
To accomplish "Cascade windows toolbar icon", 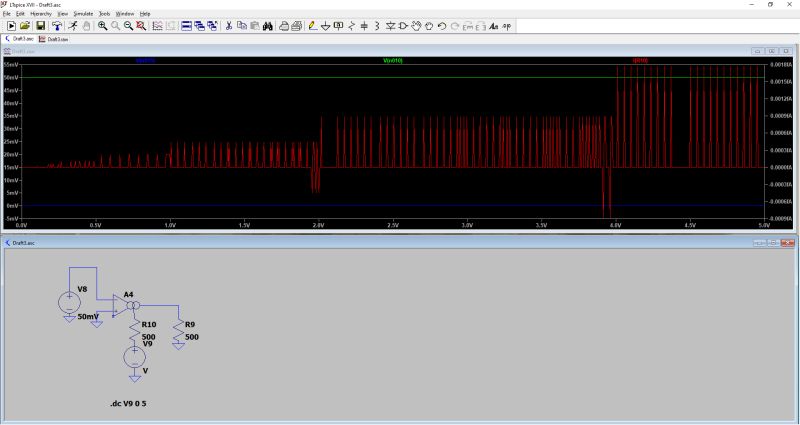I will pyautogui.click(x=212, y=26).
